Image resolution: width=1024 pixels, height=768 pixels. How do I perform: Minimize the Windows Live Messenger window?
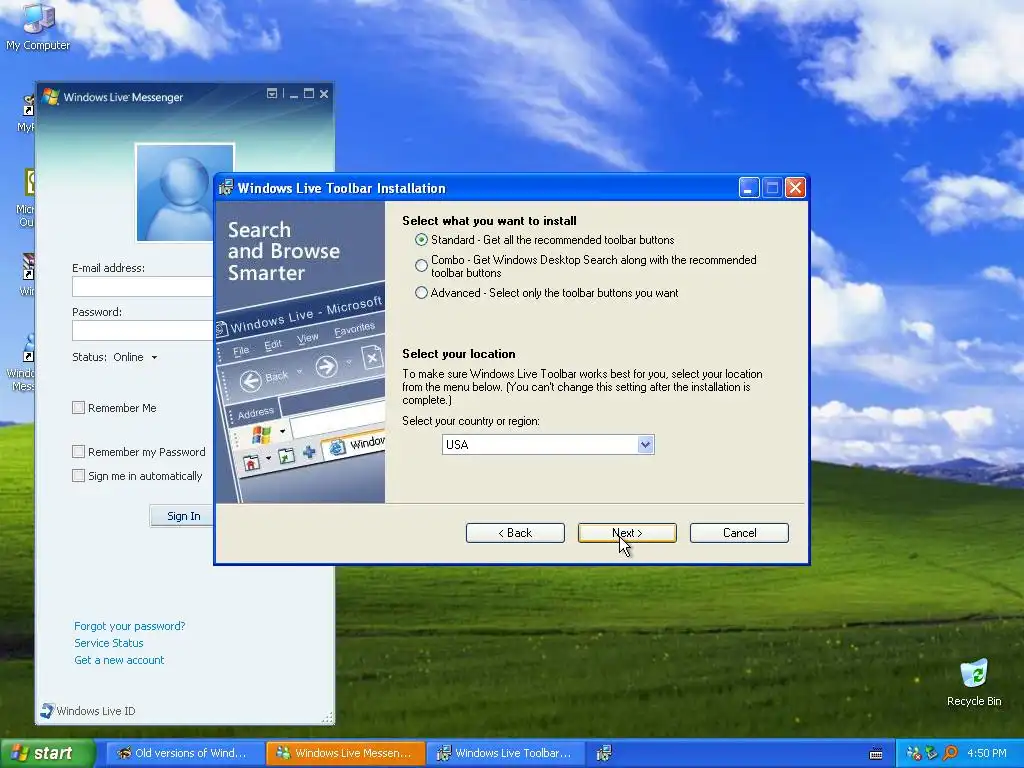[x=294, y=95]
